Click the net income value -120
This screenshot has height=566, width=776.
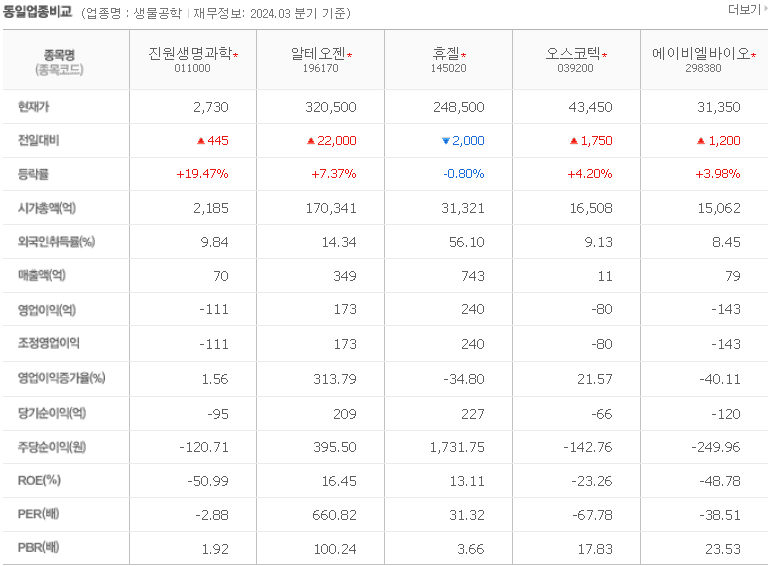(726, 414)
